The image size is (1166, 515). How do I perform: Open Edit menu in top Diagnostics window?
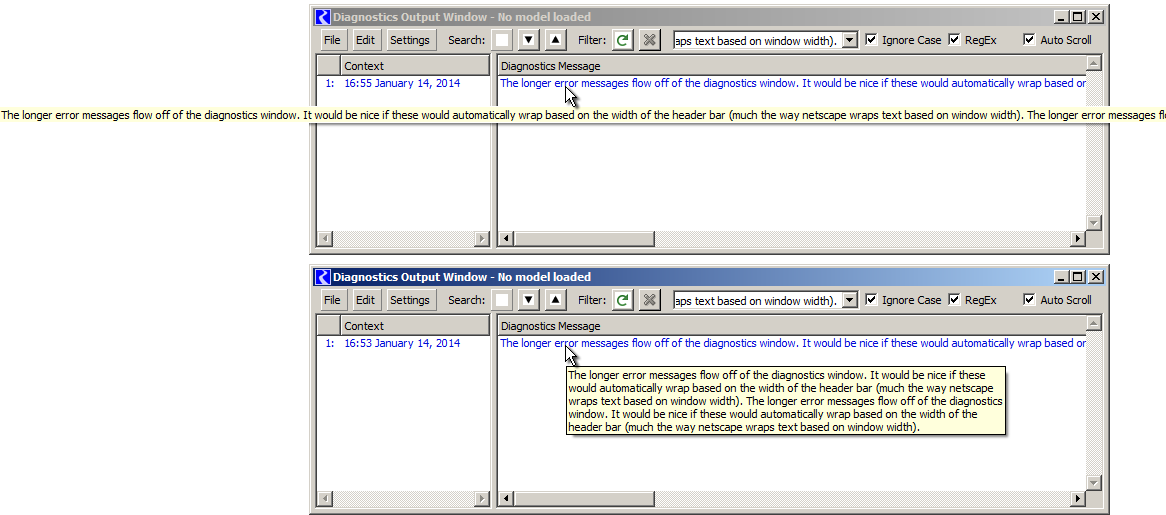click(x=365, y=40)
